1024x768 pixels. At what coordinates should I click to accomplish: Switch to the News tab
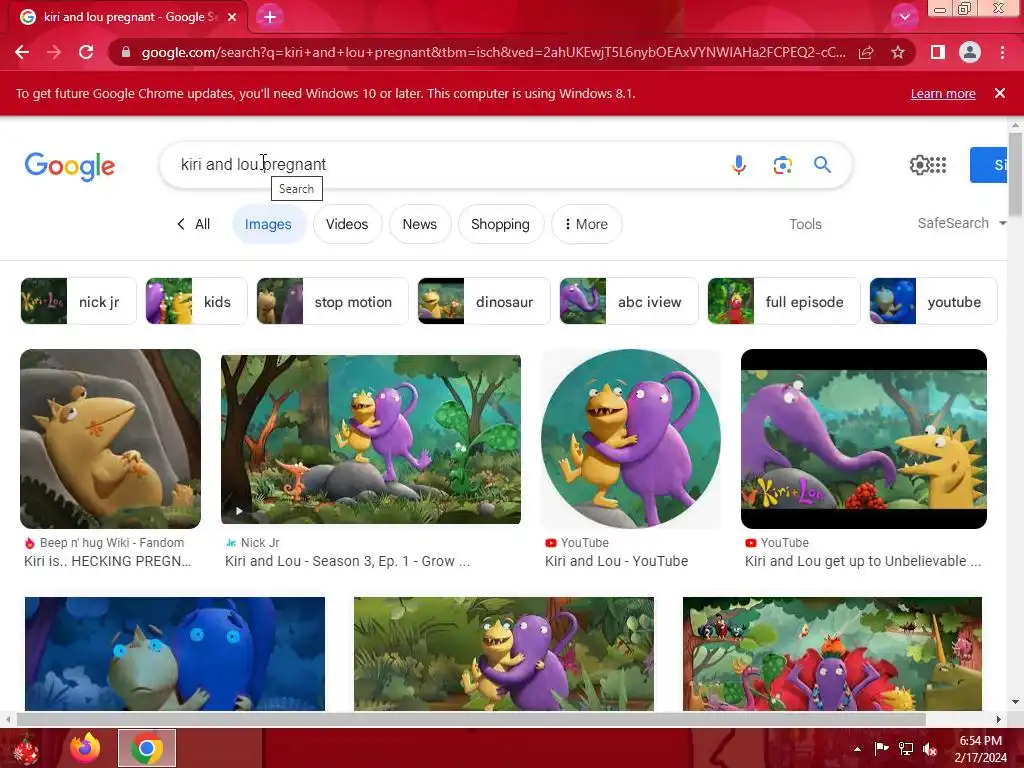[x=420, y=224]
